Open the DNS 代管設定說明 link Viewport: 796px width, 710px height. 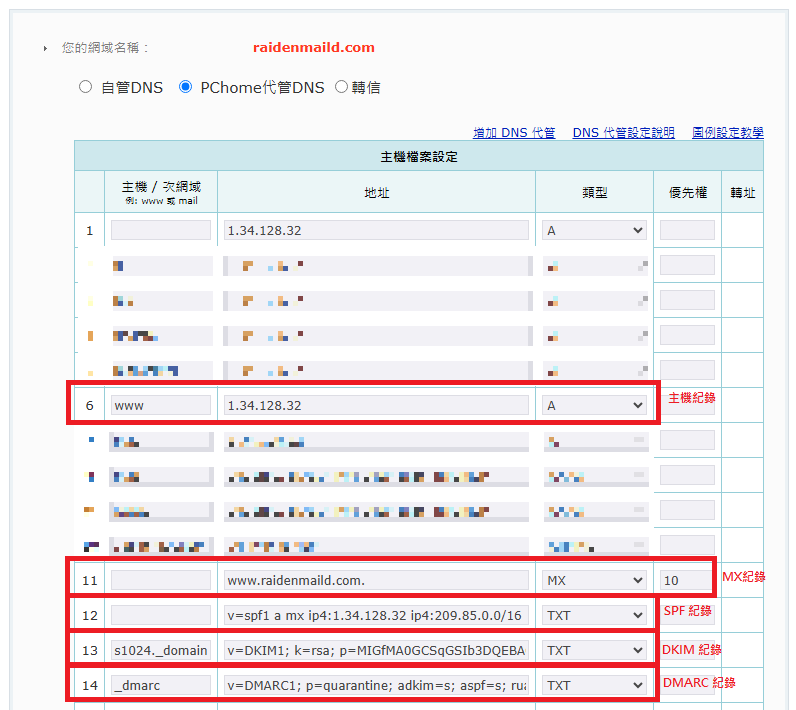tap(623, 132)
